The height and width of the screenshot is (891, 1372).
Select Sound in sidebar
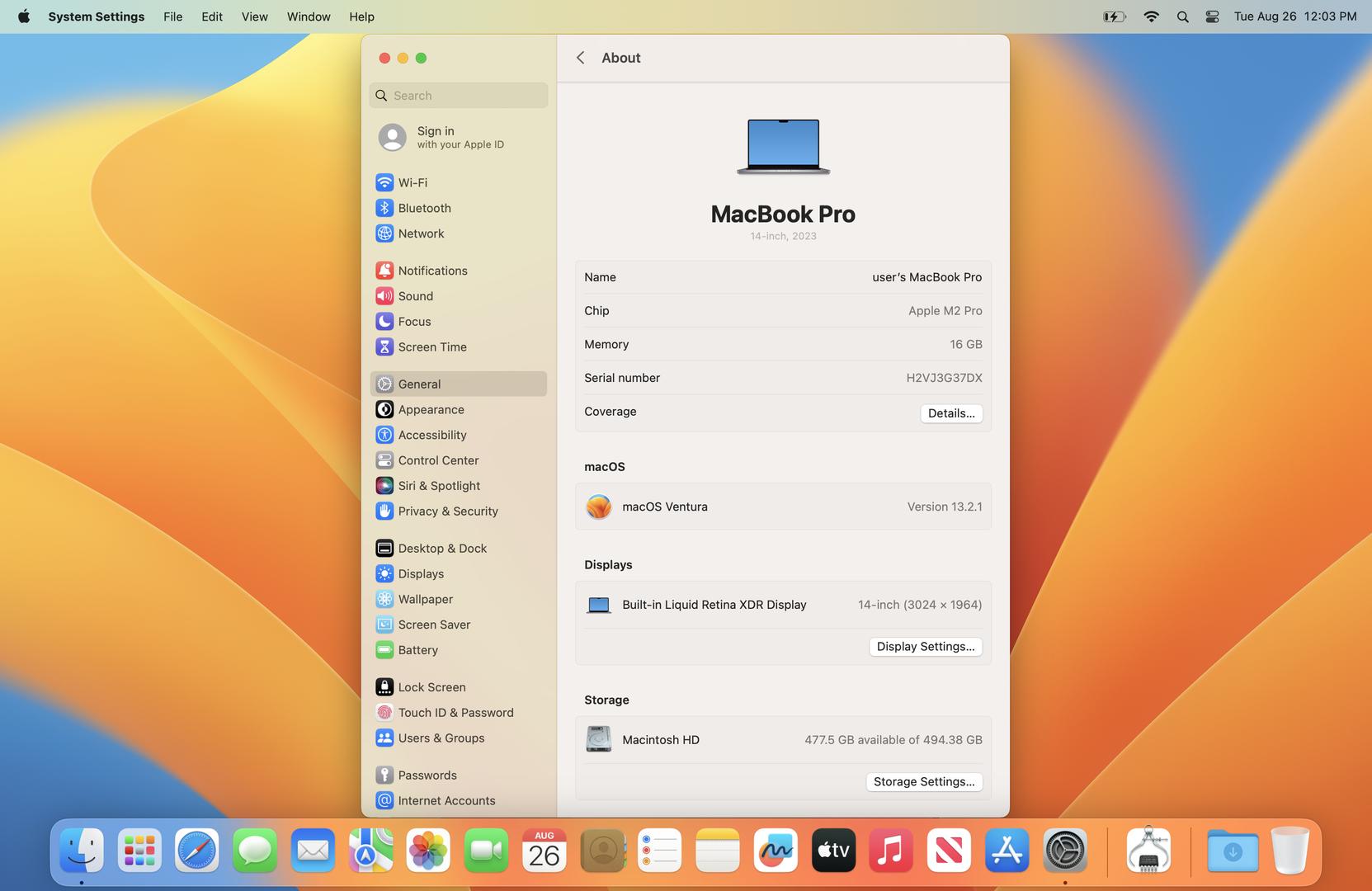(x=458, y=296)
